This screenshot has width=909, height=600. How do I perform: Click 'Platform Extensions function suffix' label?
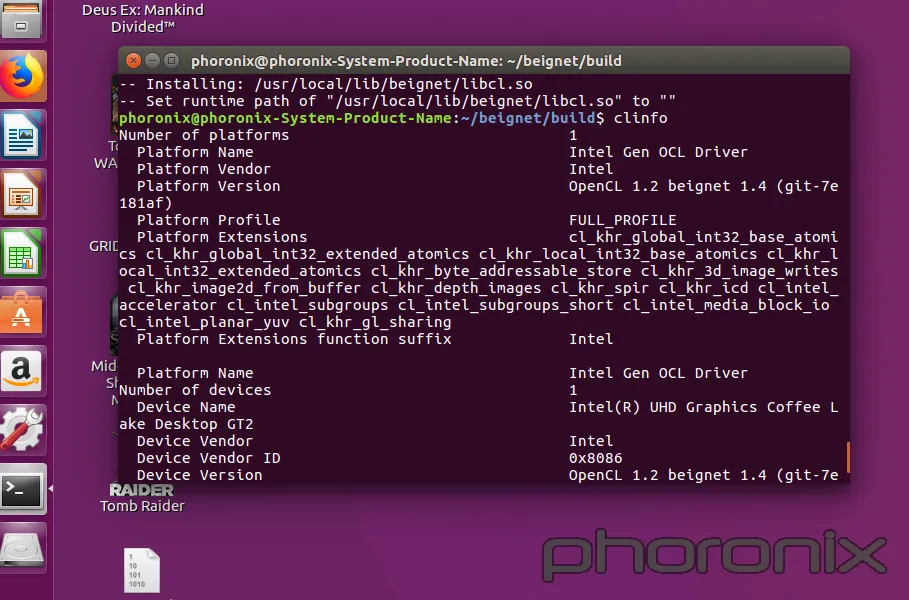click(x=294, y=339)
